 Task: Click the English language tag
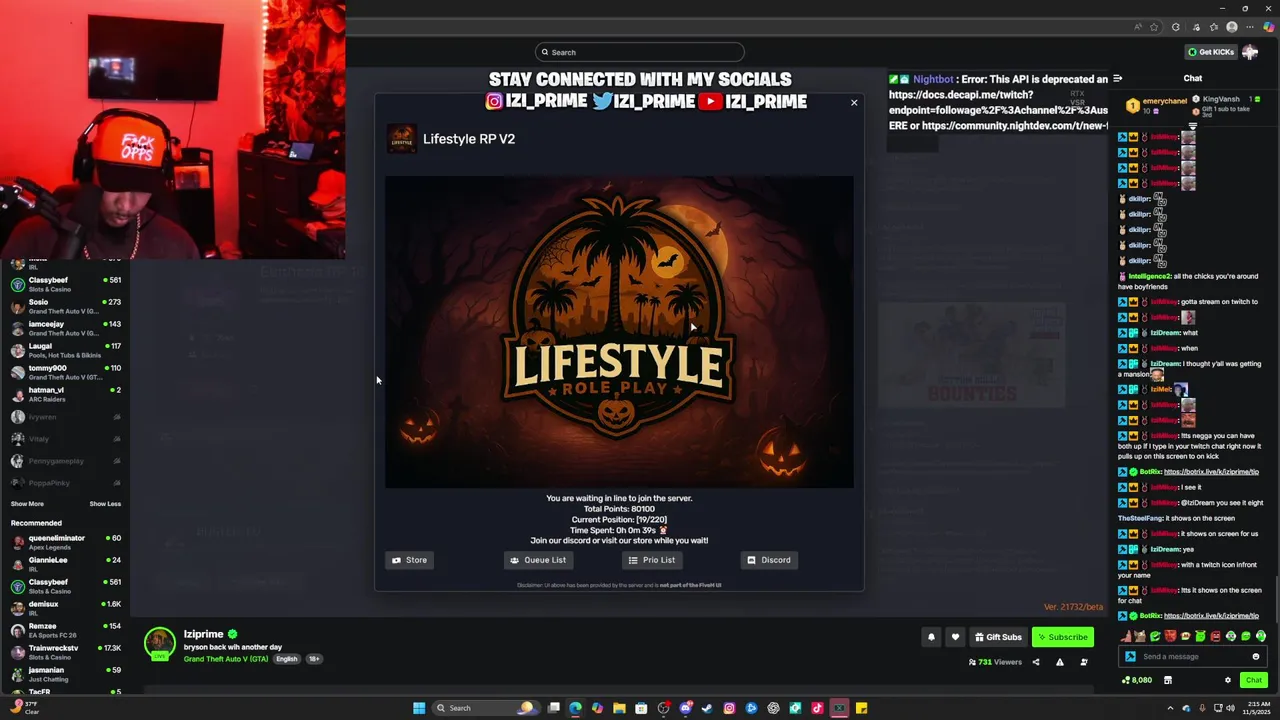point(287,659)
